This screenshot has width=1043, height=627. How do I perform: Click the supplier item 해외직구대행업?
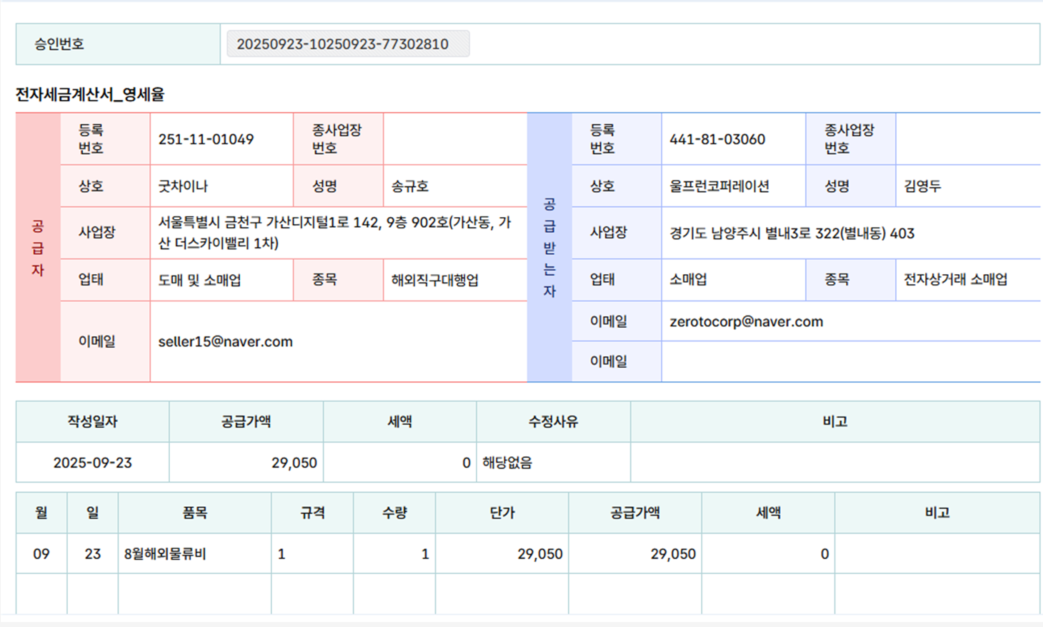click(435, 280)
